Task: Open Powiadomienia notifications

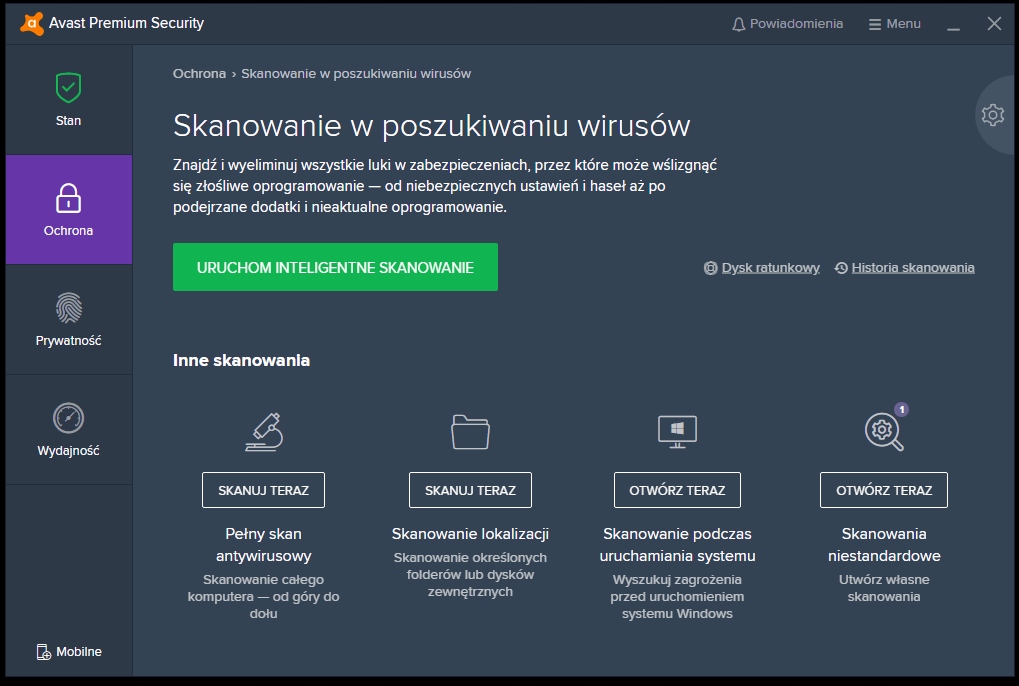Action: pyautogui.click(x=787, y=24)
